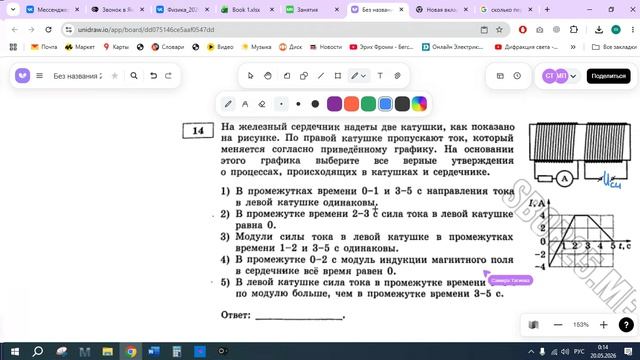
Task: Select the sticky note tool
Action: pyautogui.click(x=287, y=76)
